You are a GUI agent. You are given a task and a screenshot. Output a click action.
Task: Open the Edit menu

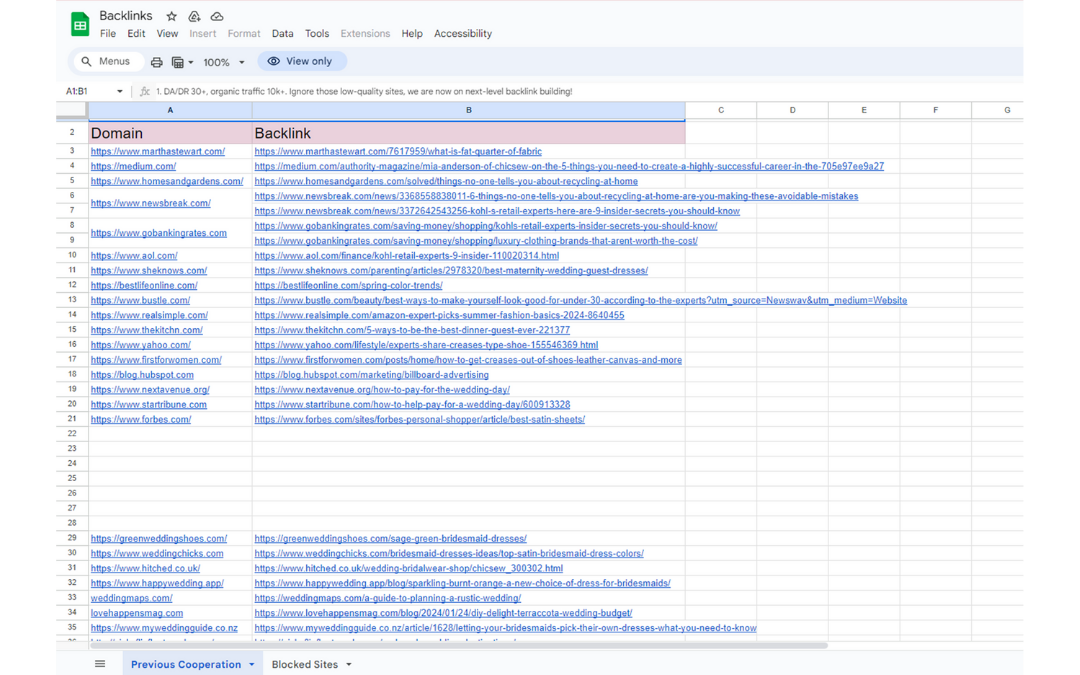tap(136, 33)
